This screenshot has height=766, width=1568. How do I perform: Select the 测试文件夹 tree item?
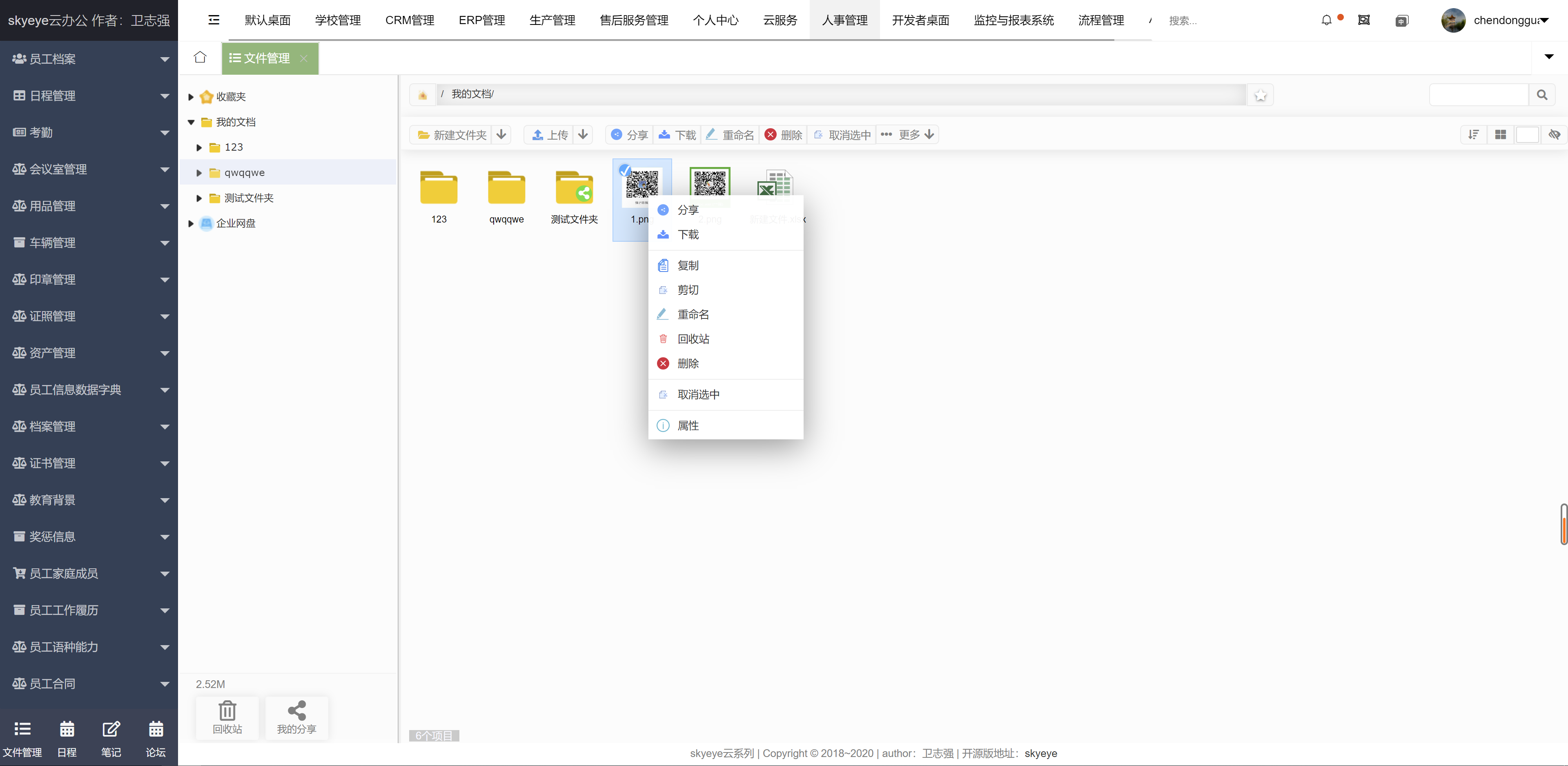[248, 198]
